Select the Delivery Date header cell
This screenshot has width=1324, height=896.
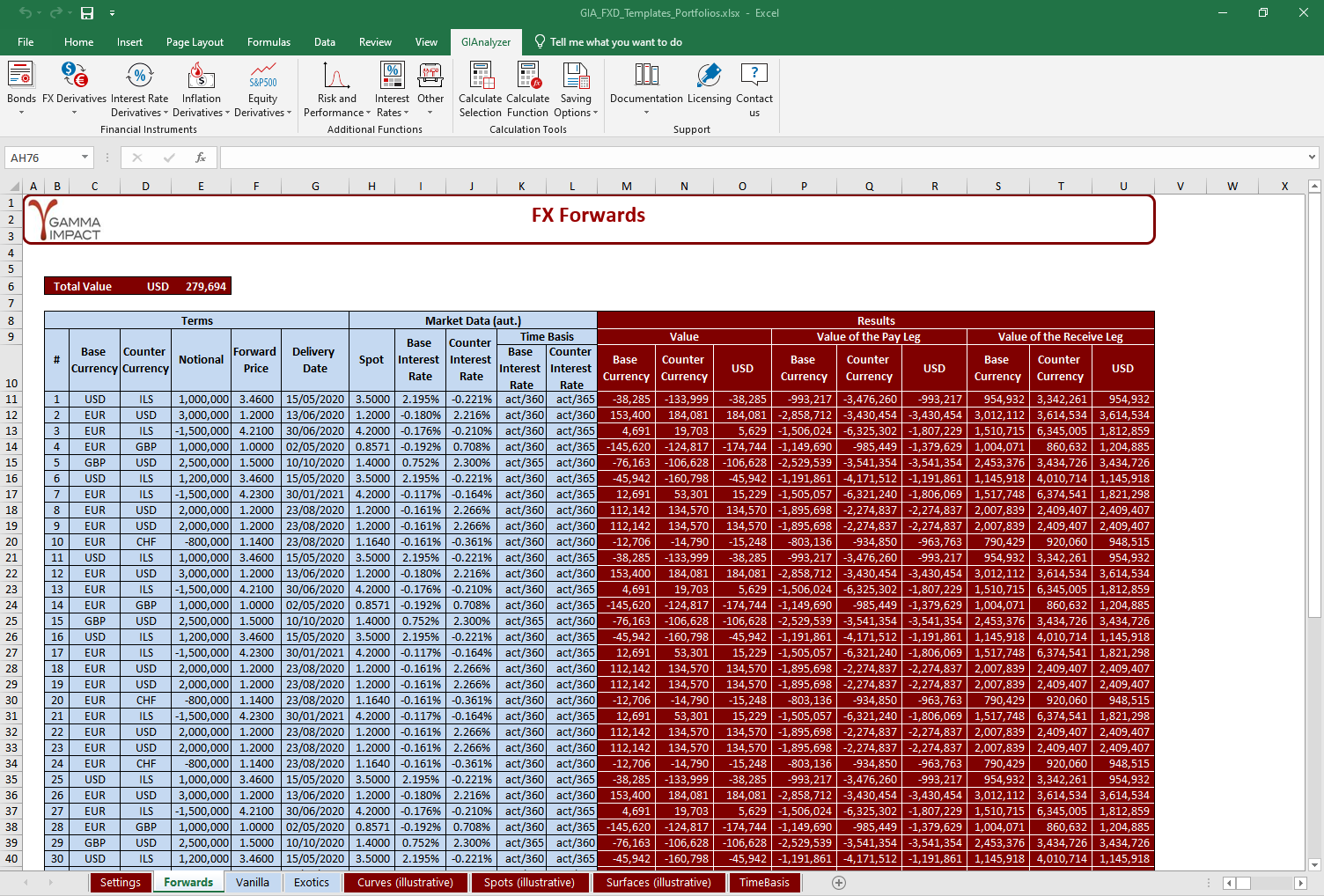click(315, 359)
